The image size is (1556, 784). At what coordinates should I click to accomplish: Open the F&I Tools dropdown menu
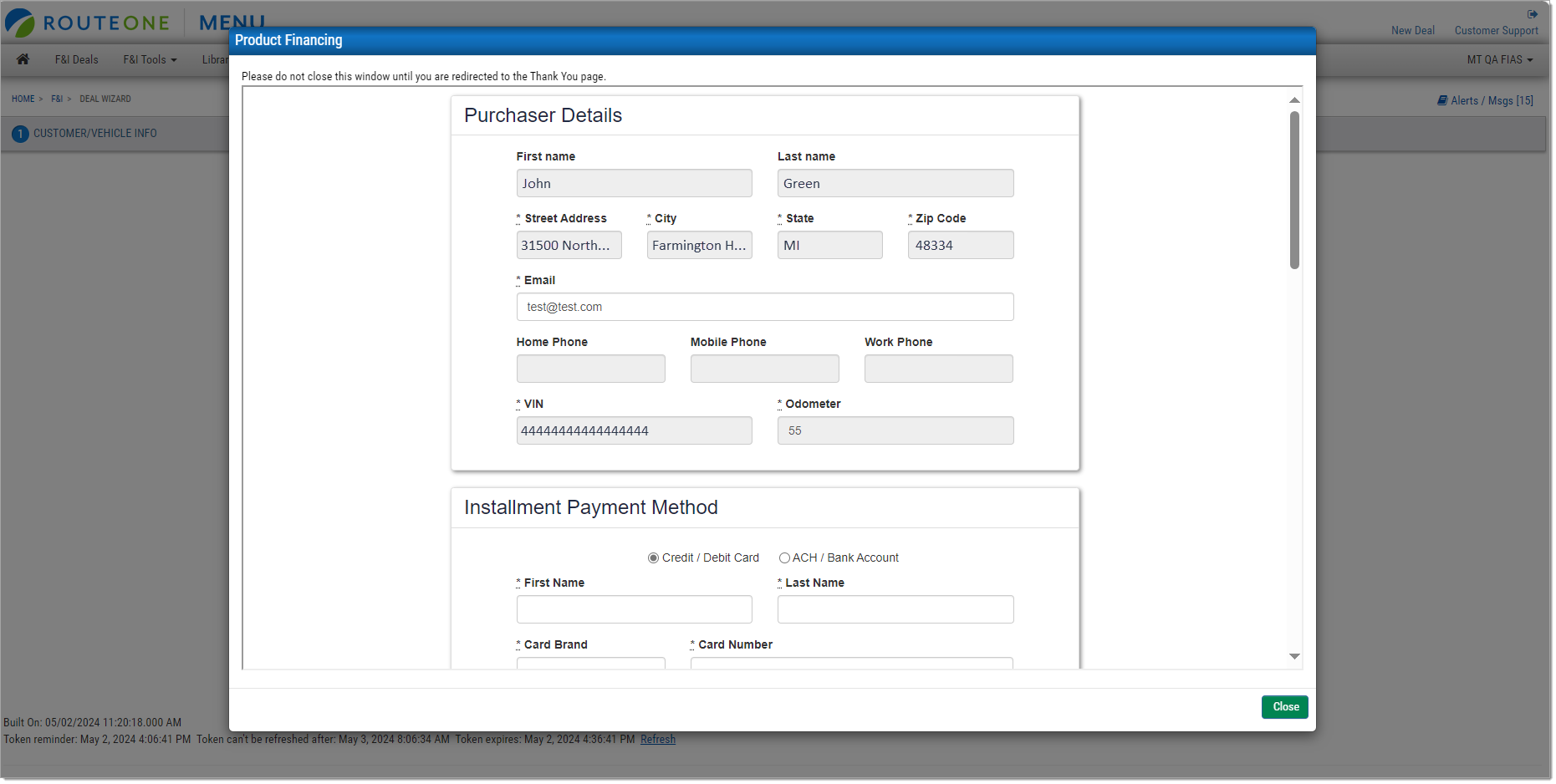(150, 59)
